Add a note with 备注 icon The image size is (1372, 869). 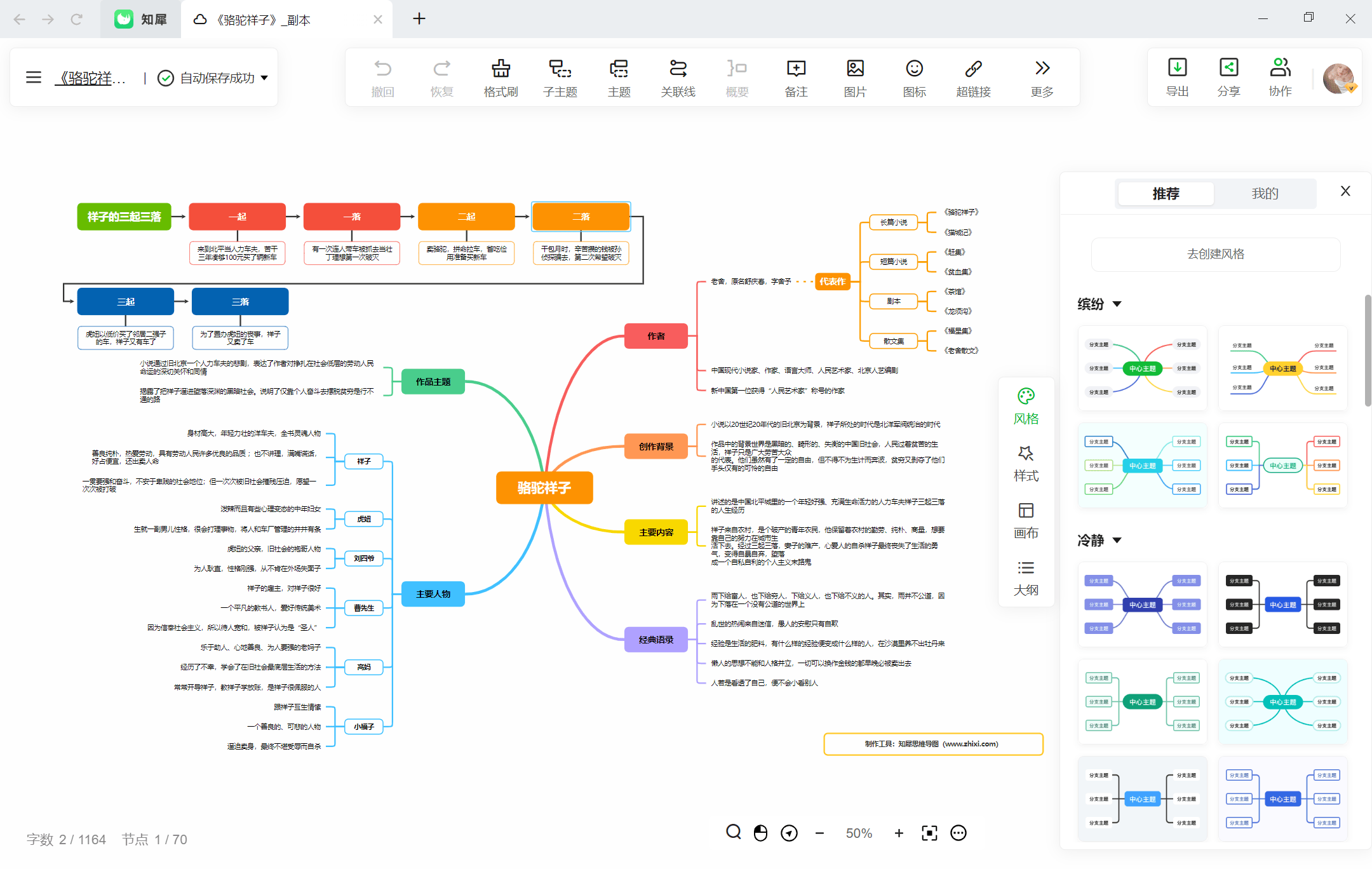click(x=796, y=77)
